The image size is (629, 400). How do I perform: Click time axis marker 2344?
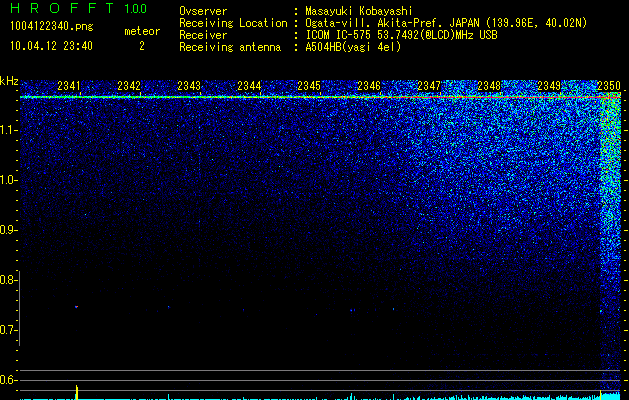pyautogui.click(x=249, y=86)
